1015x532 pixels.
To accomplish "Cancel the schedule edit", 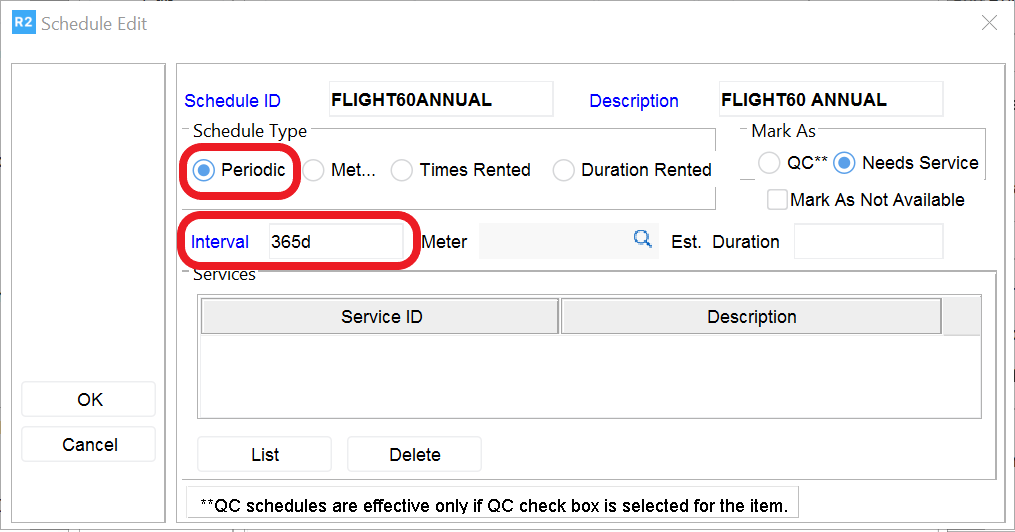I will click(x=89, y=444).
